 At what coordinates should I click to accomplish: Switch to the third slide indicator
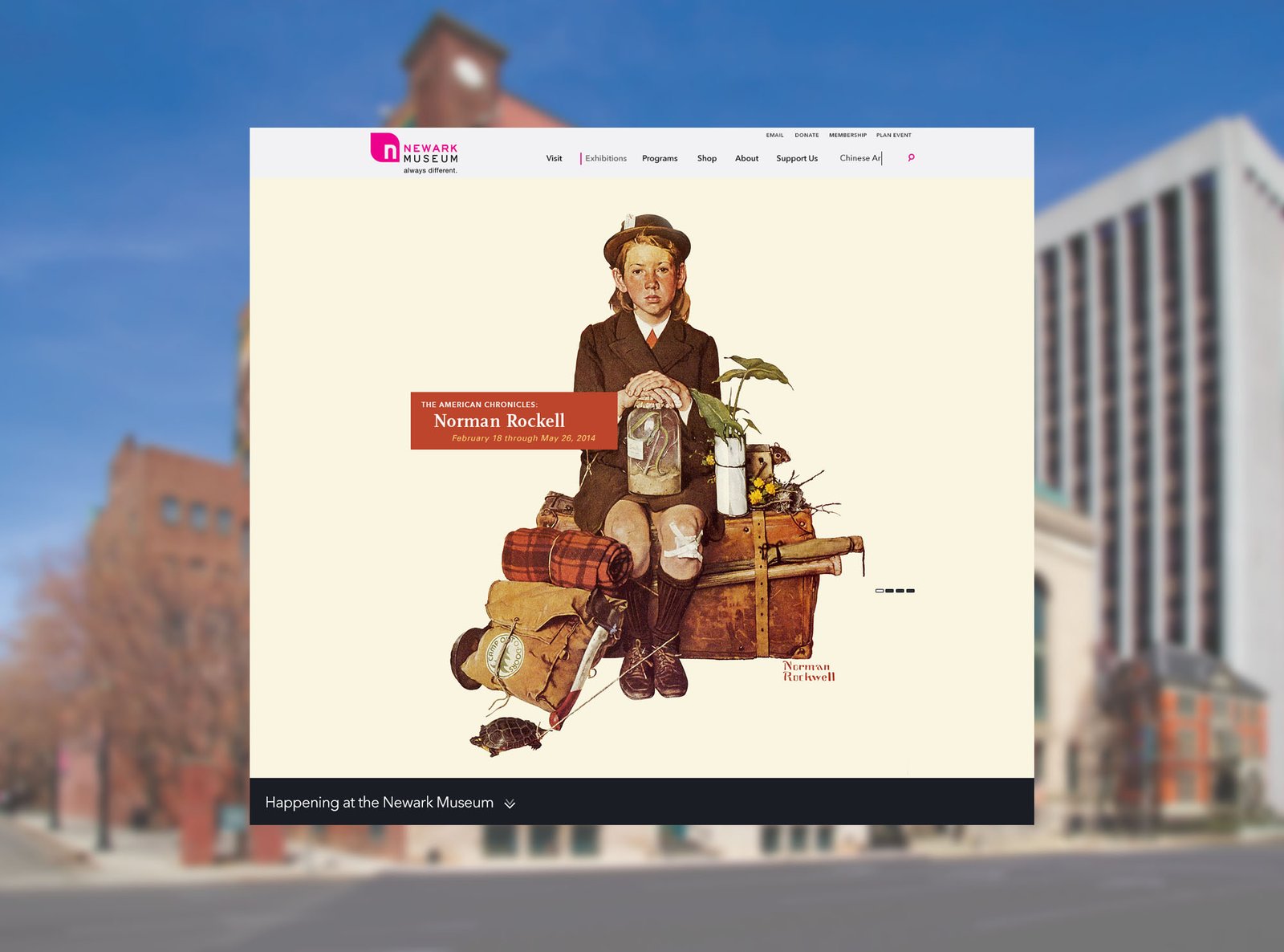(x=900, y=591)
